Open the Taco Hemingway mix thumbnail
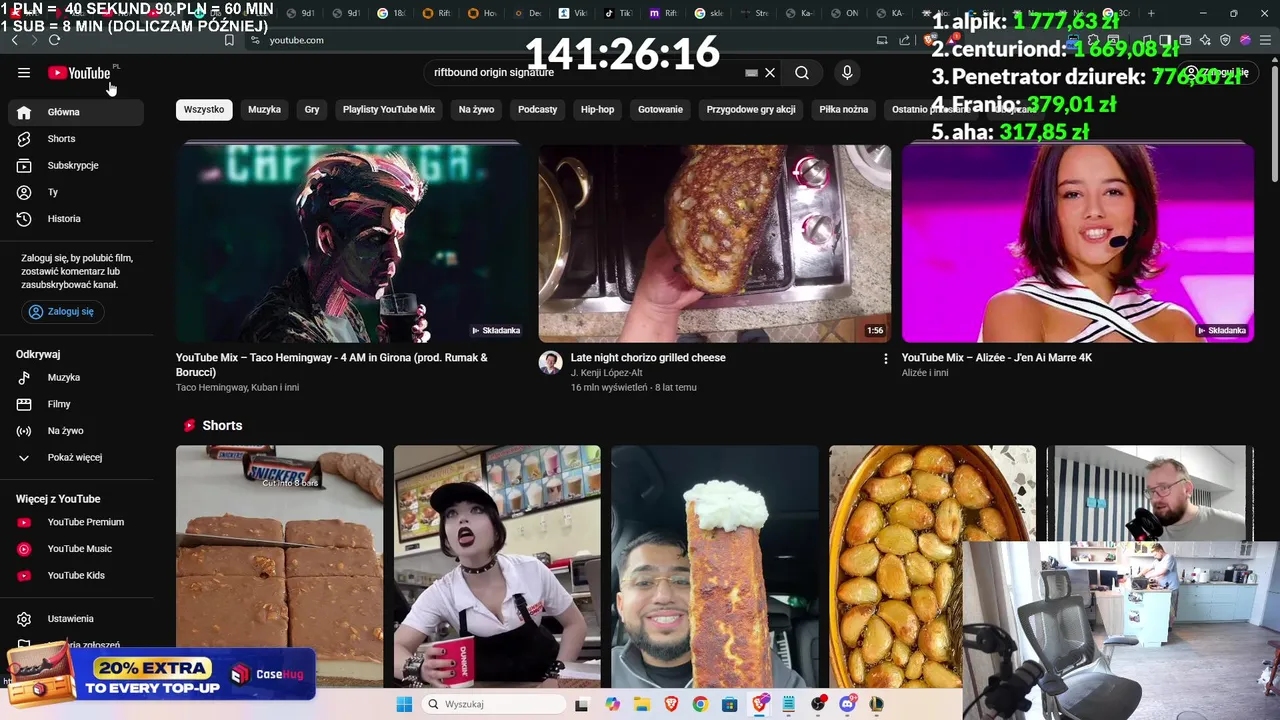This screenshot has width=1280, height=720. [x=351, y=244]
